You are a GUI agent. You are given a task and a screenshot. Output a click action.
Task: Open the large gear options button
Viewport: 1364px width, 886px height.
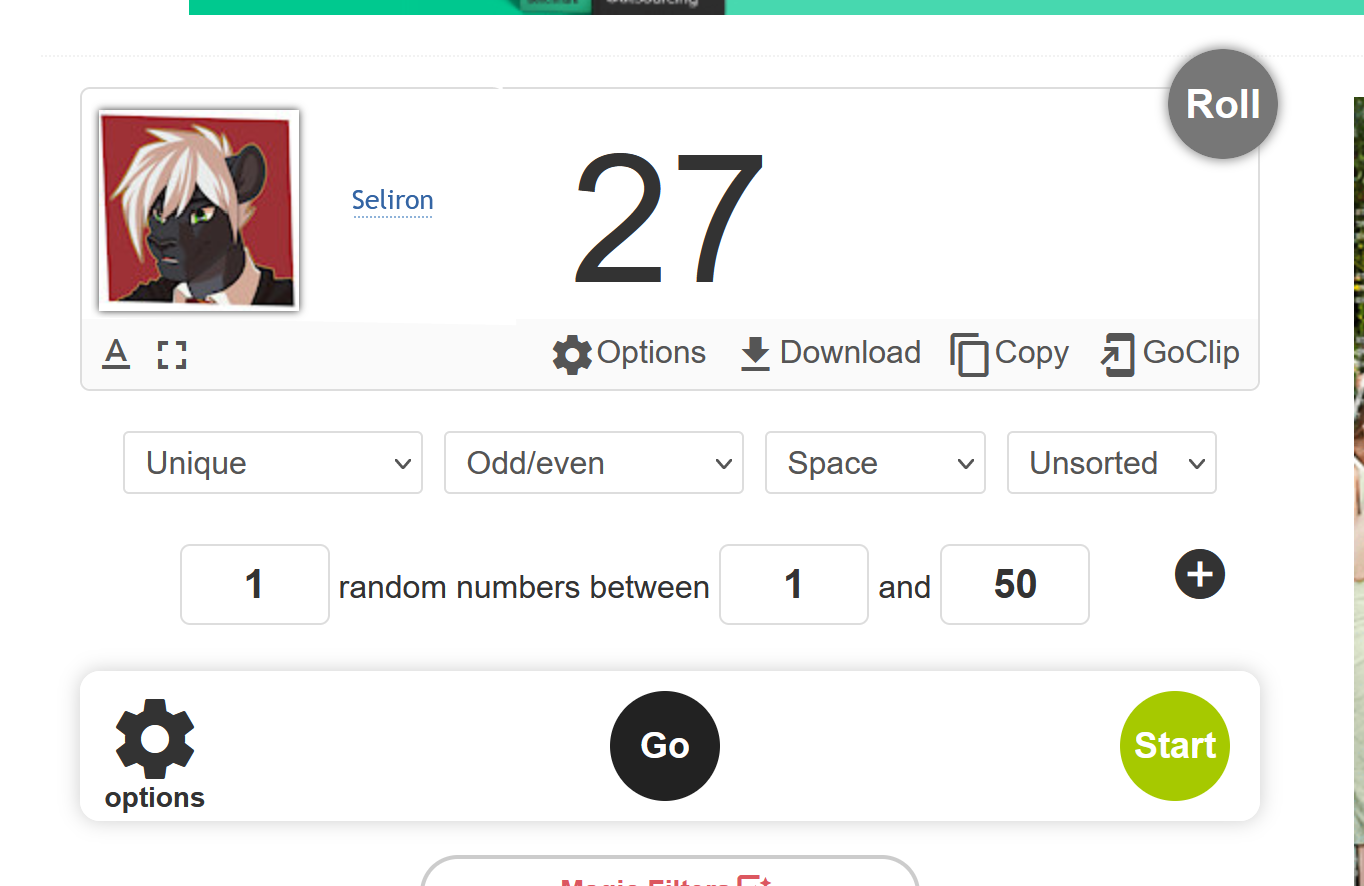coord(155,755)
